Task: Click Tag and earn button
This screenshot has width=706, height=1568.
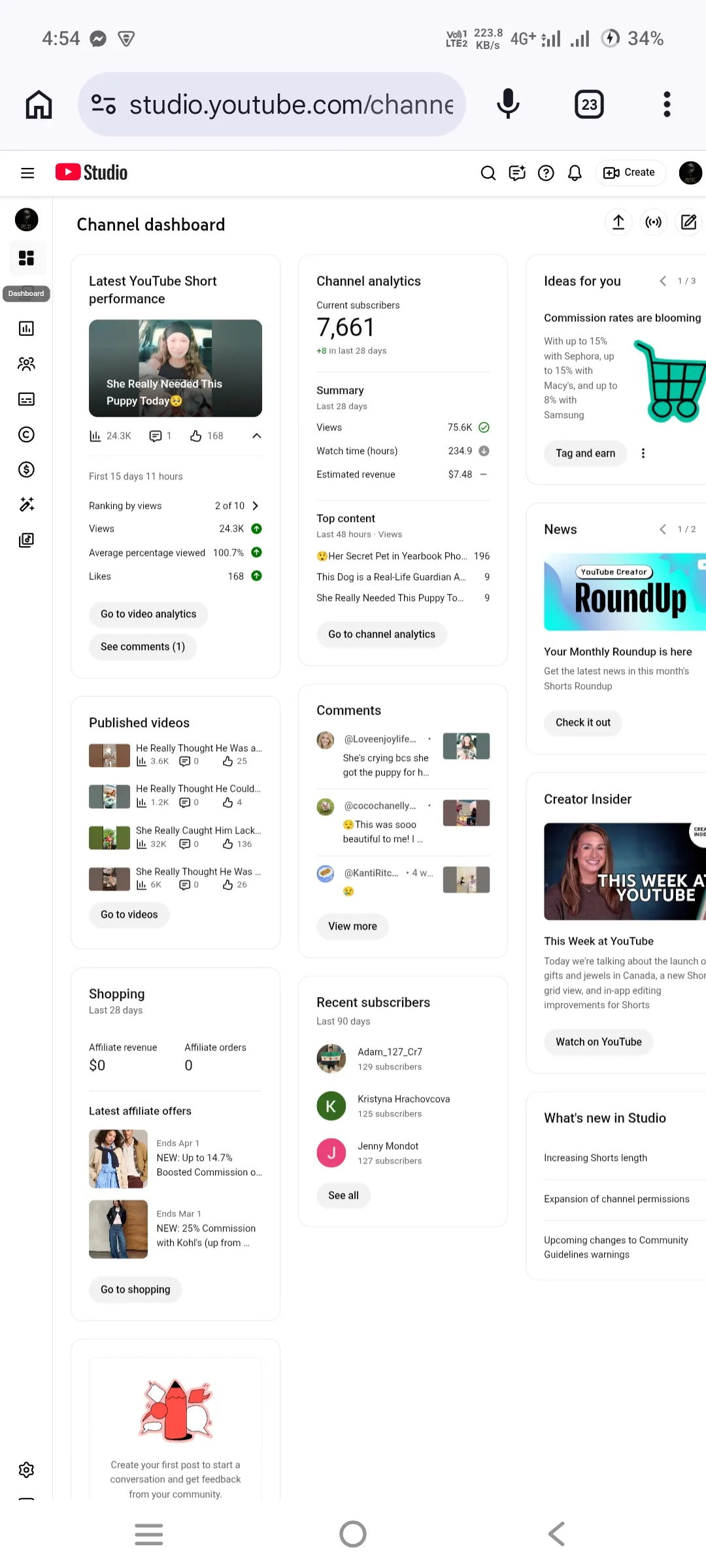Action: pos(586,453)
